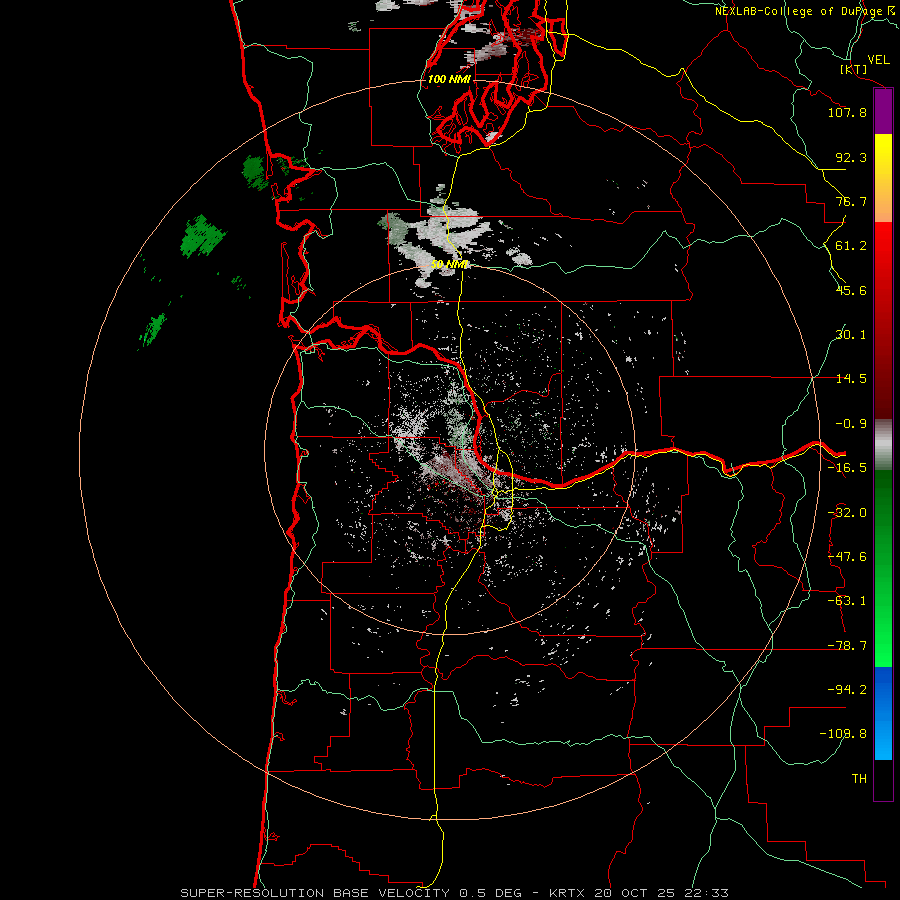
Task: Select the 14.5 scale value
Action: [x=851, y=379]
